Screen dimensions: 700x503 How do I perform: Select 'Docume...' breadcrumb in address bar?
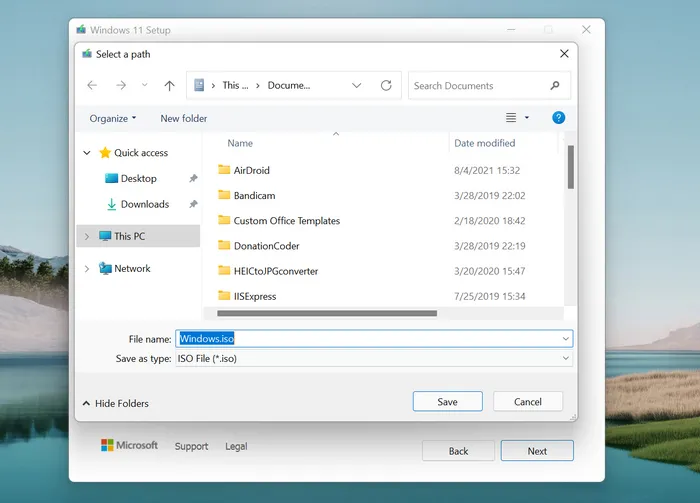coord(289,85)
